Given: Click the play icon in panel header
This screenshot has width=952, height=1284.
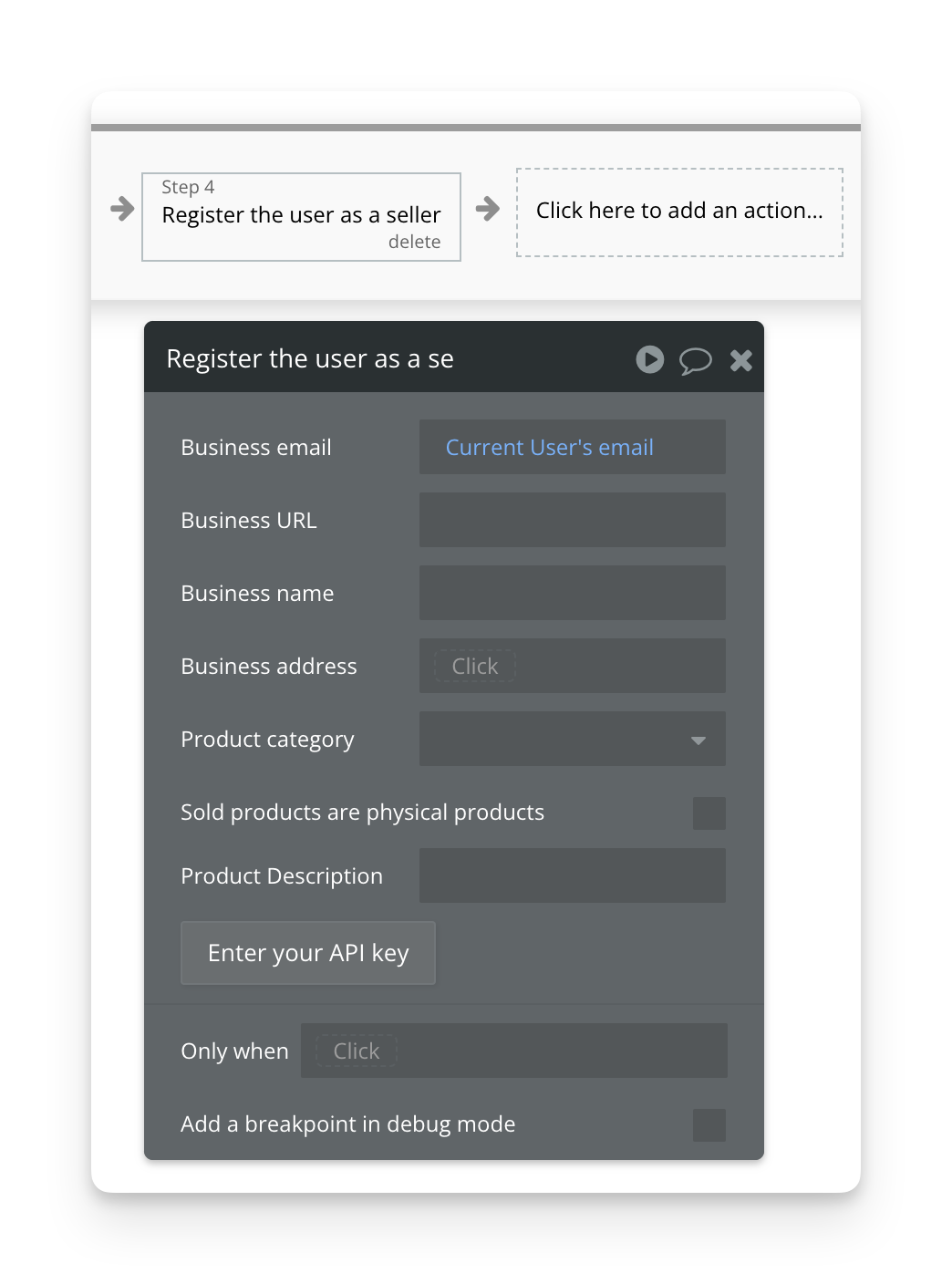Looking at the screenshot, I should coord(649,359).
